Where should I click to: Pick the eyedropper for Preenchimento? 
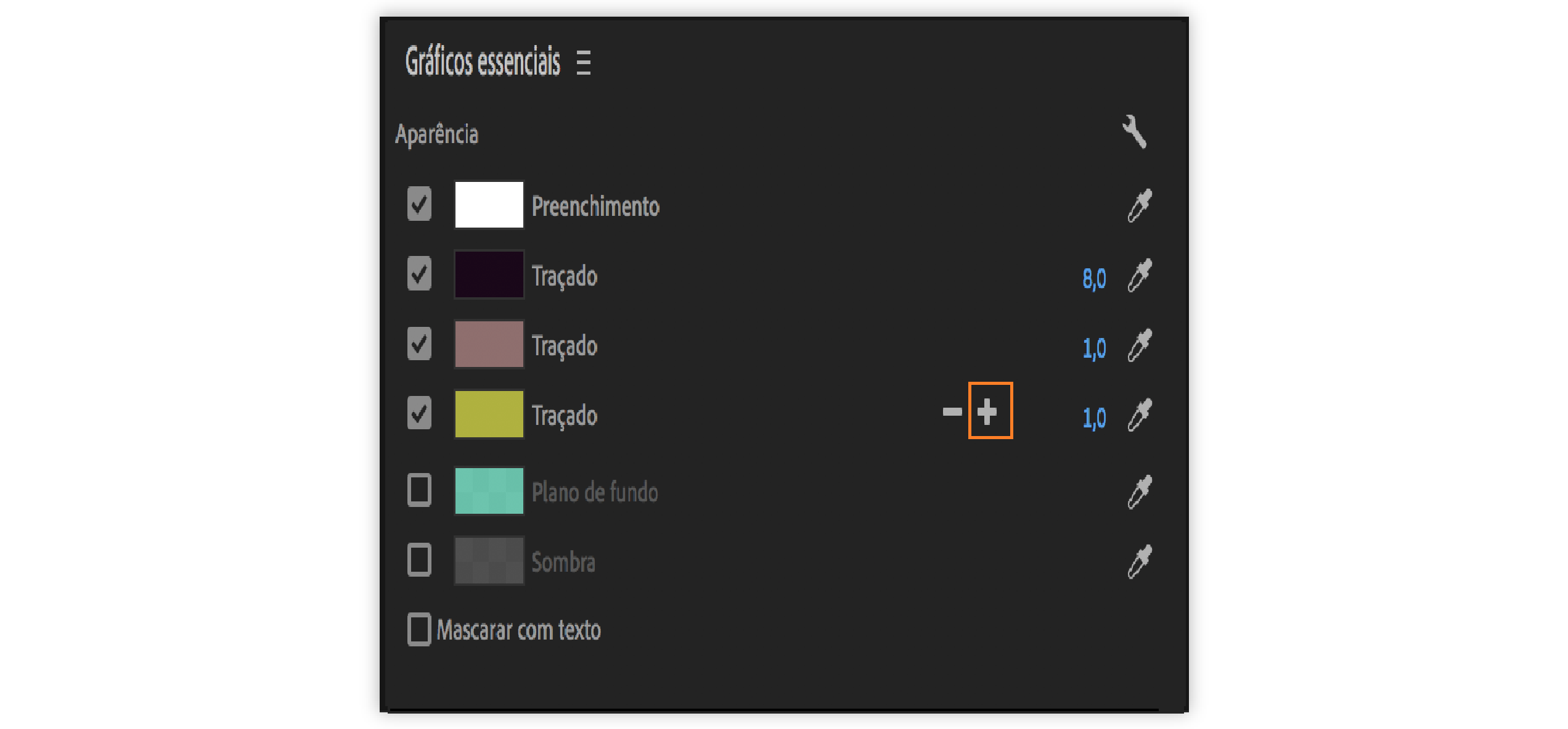(1139, 205)
